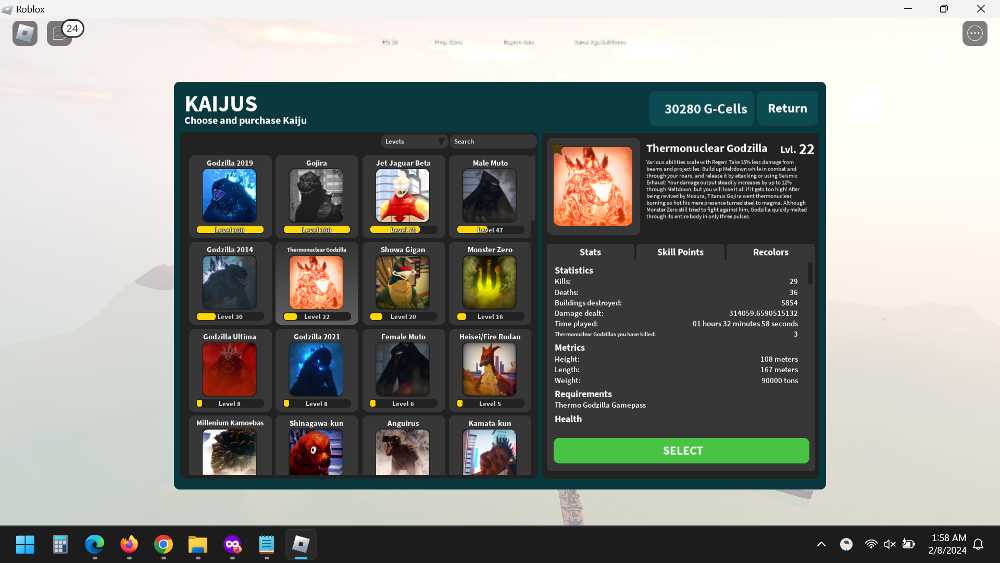
Task: Select the Male Muto kaiju icon
Action: (490, 195)
